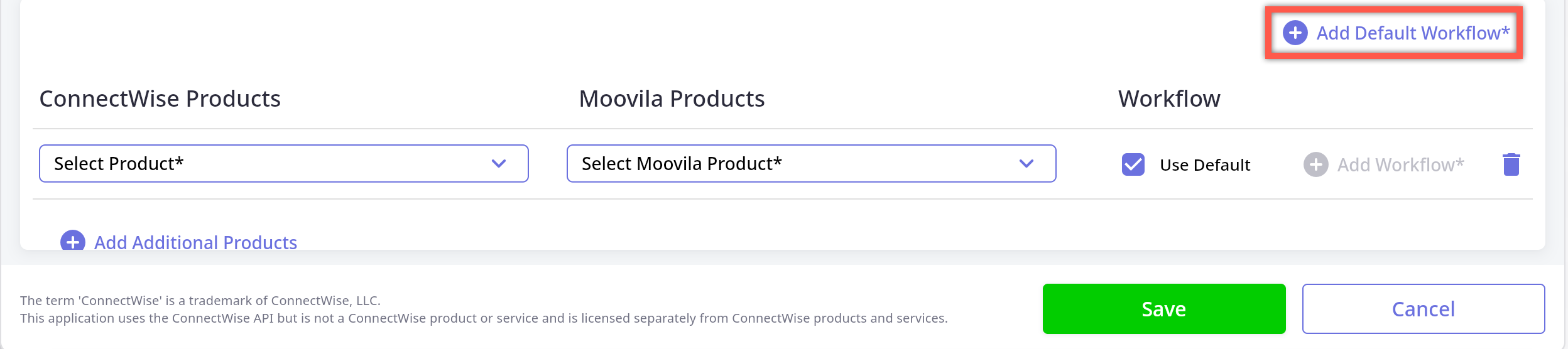Click the Use Default label text
Screen dimensions: 1568x349
click(1205, 165)
